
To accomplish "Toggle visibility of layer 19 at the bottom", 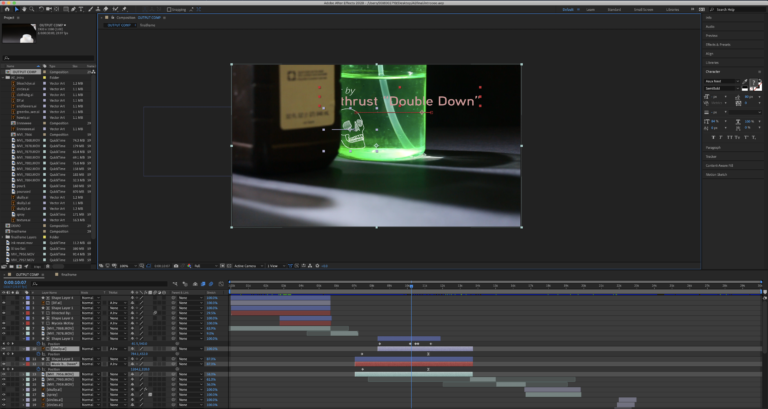I will click(4, 405).
